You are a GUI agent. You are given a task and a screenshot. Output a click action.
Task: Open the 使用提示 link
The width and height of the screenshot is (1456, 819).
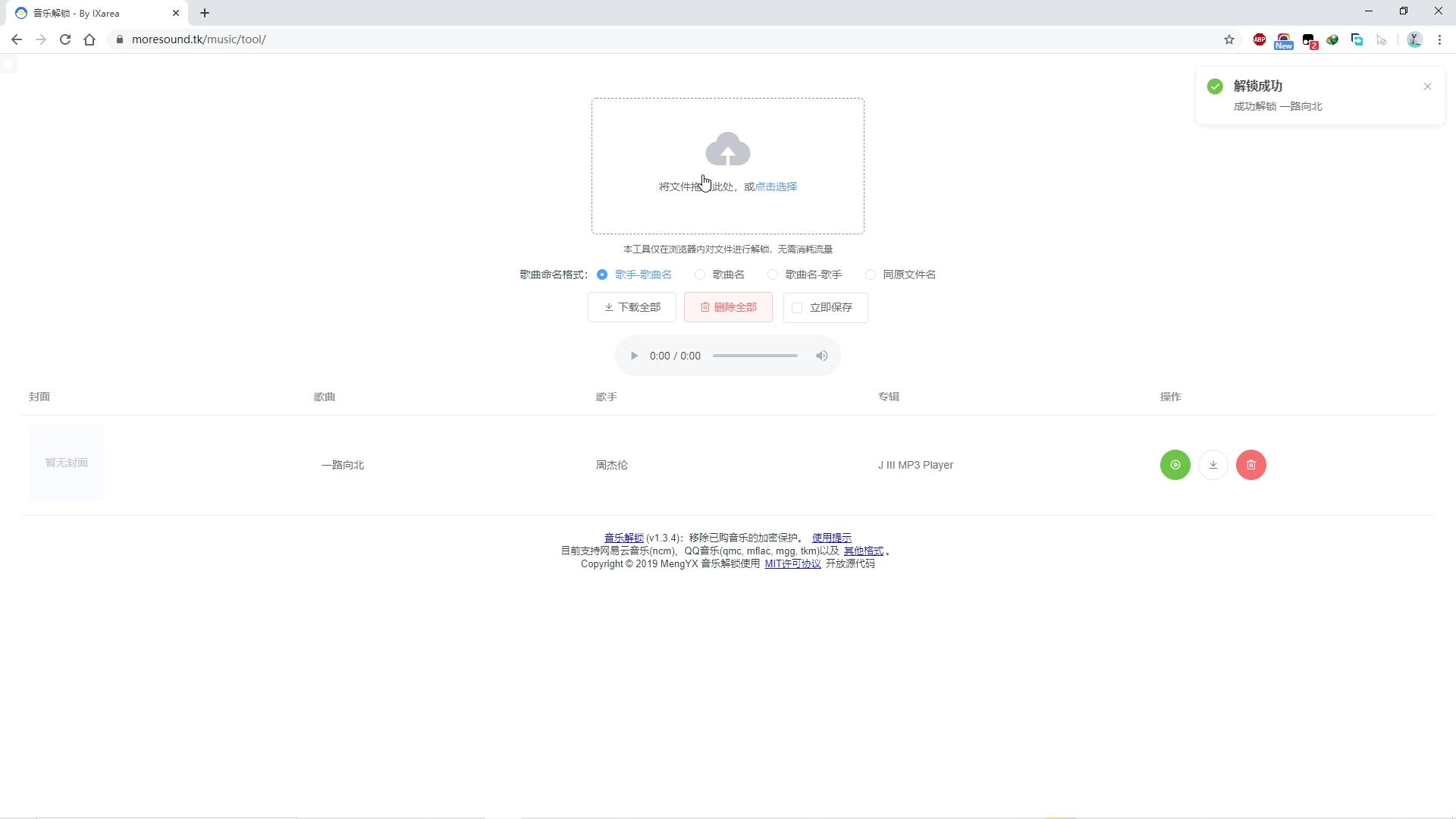831,537
